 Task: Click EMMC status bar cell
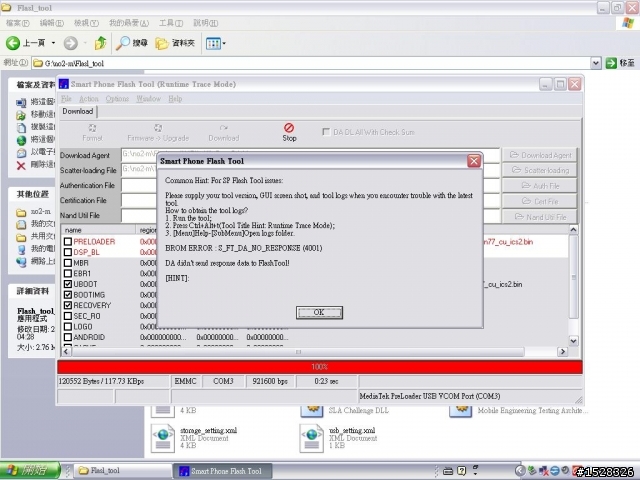[186, 381]
